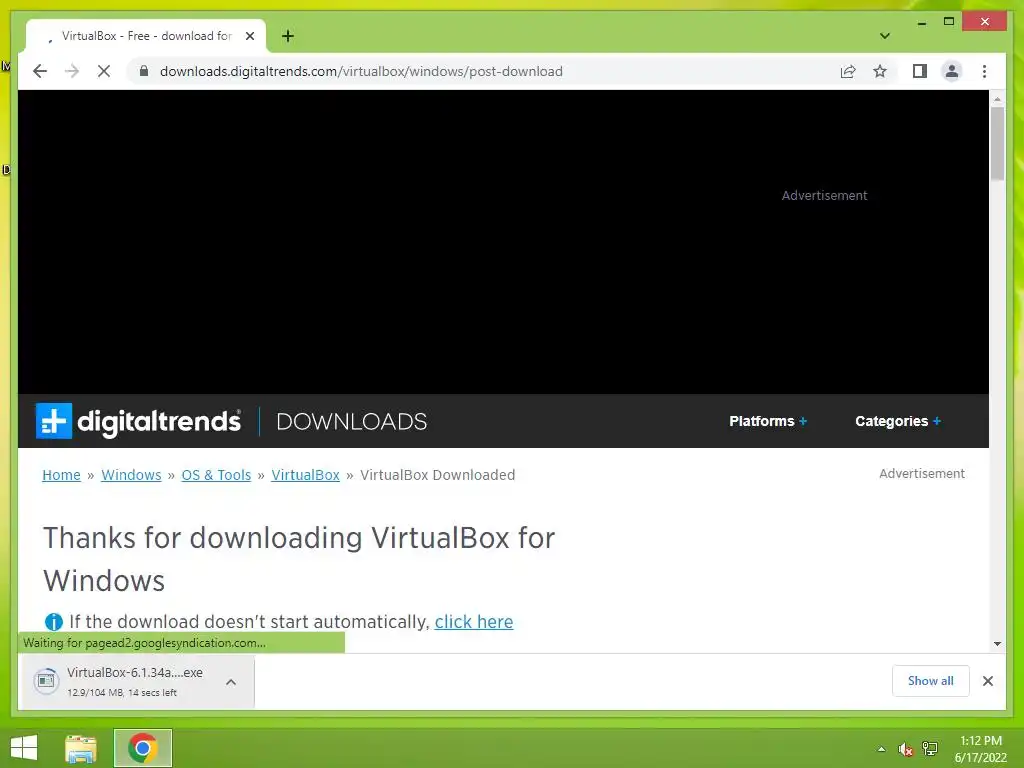1024x768 pixels.
Task: Show hidden system tray icons
Action: 881,749
